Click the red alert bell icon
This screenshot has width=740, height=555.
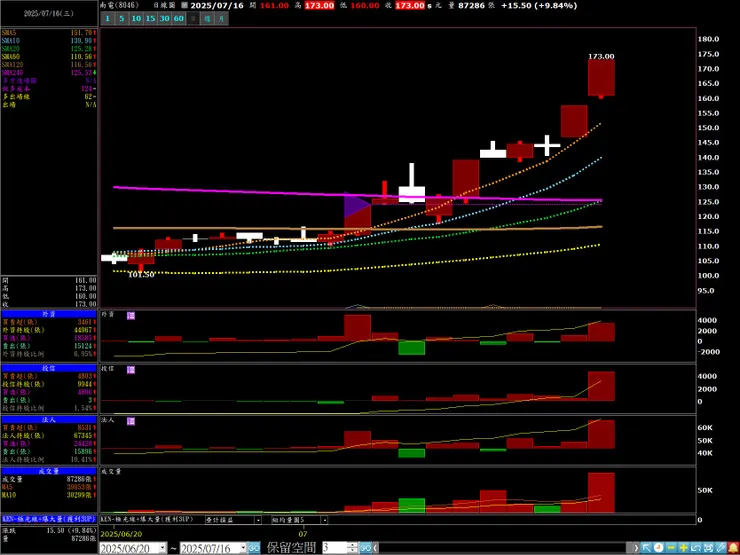tap(732, 548)
